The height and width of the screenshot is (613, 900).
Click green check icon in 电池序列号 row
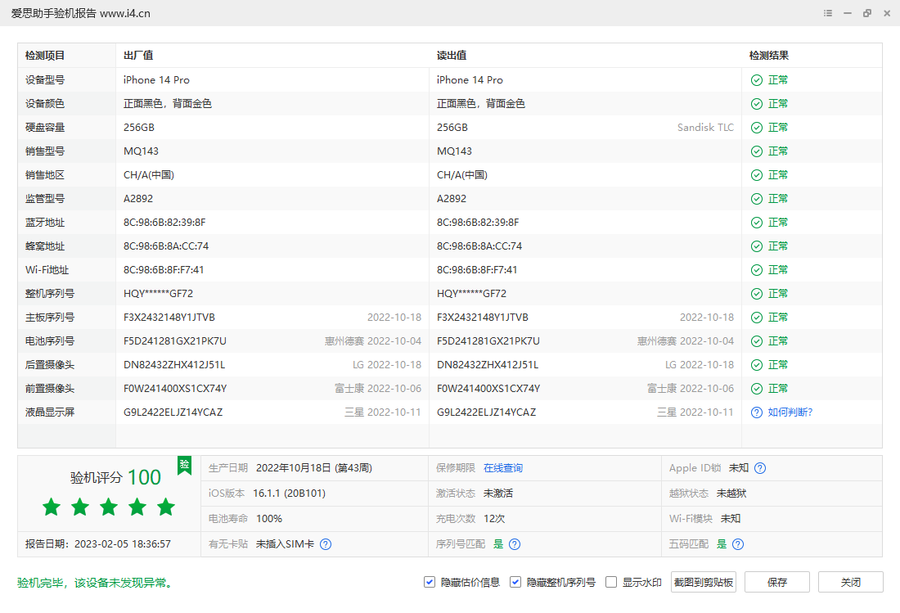(757, 341)
